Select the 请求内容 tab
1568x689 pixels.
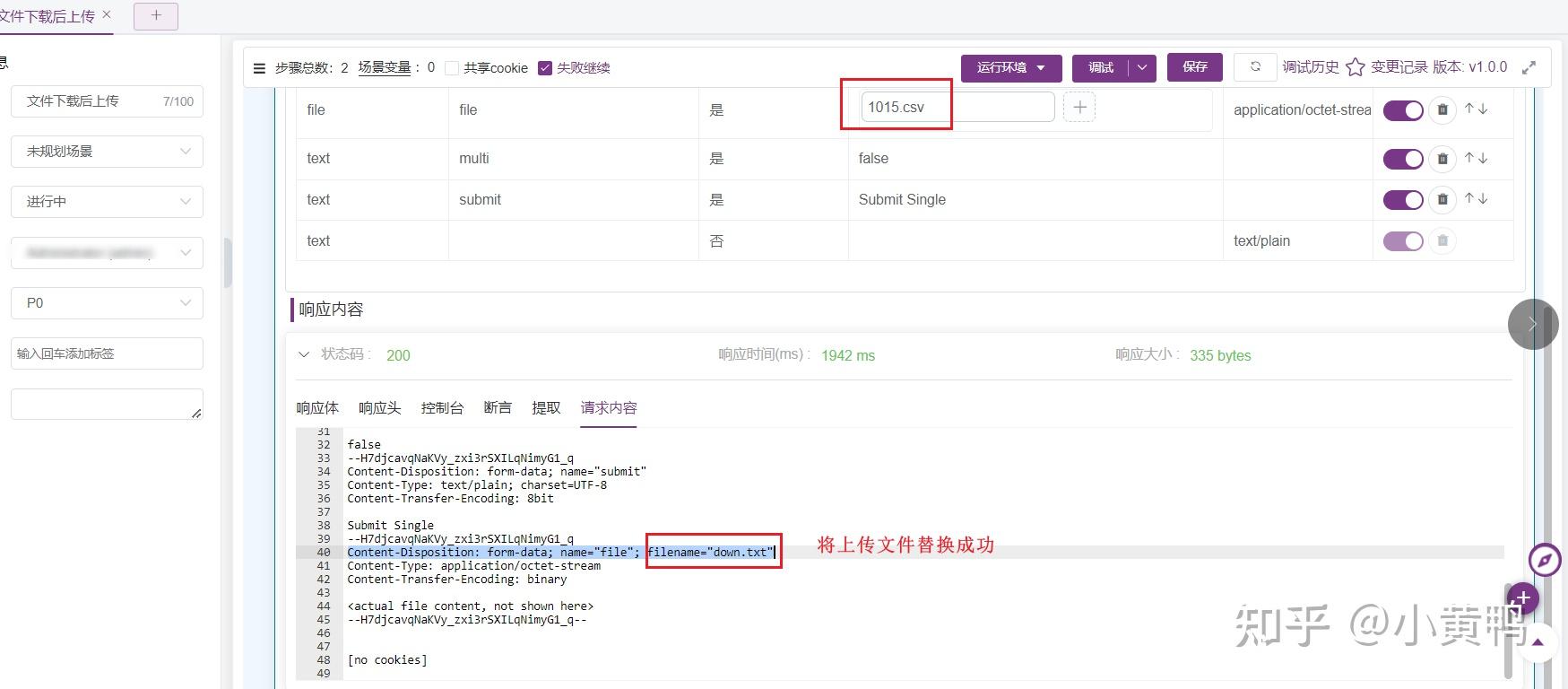pos(609,408)
